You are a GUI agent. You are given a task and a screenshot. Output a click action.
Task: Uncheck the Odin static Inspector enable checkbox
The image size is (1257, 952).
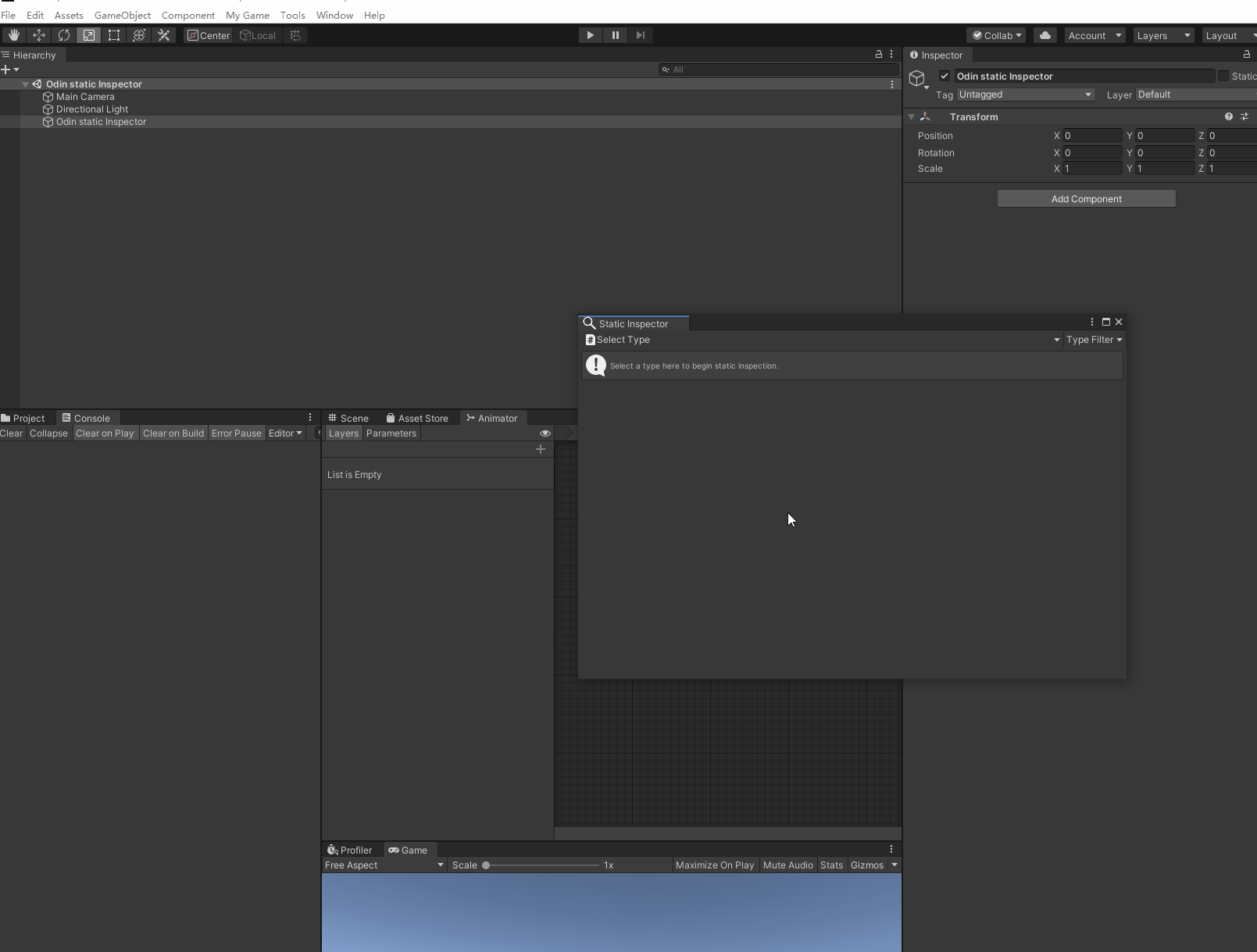[945, 76]
